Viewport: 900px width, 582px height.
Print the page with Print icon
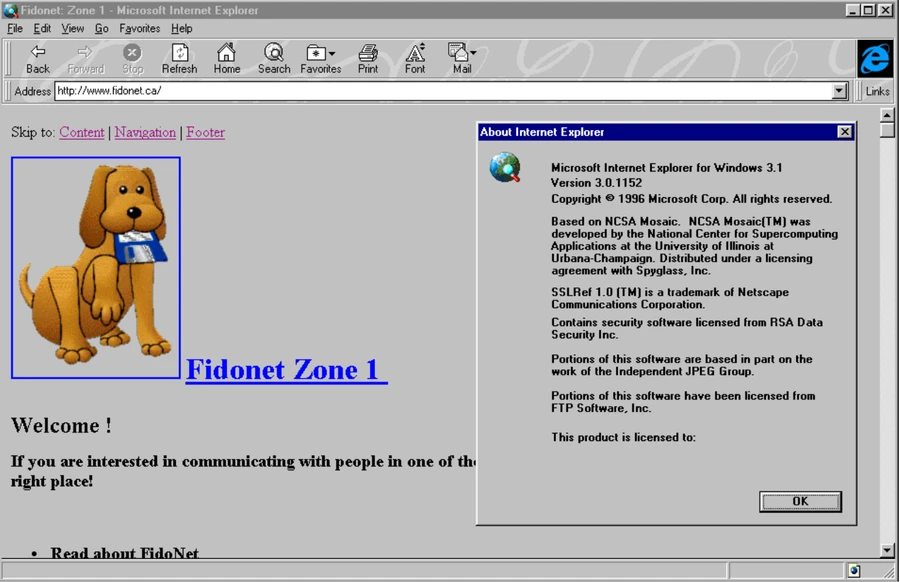tap(368, 60)
